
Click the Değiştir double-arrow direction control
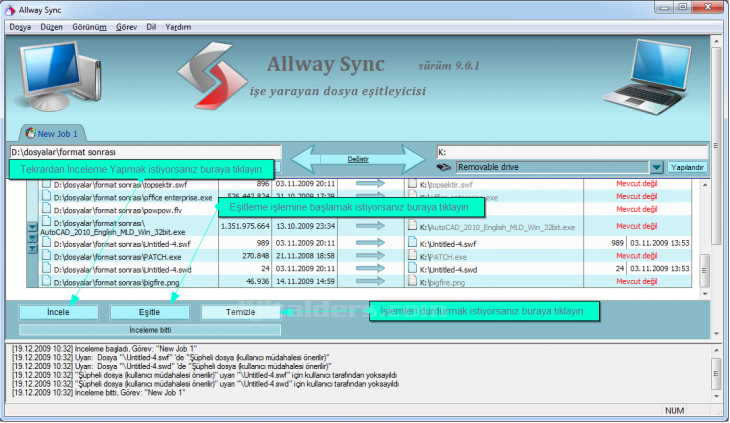357,159
